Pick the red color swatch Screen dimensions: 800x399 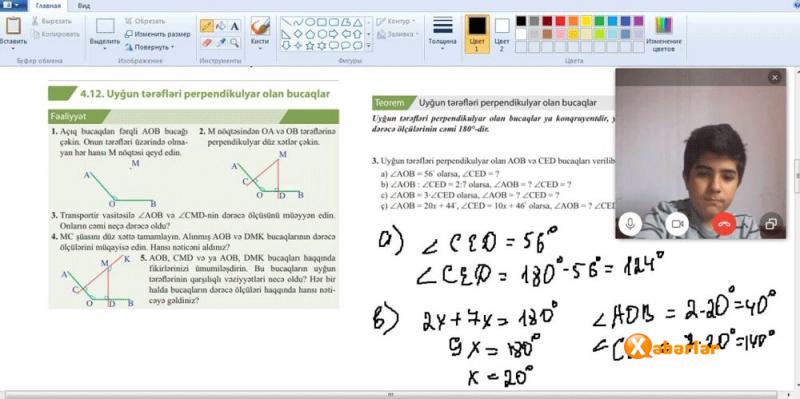[x=560, y=21]
